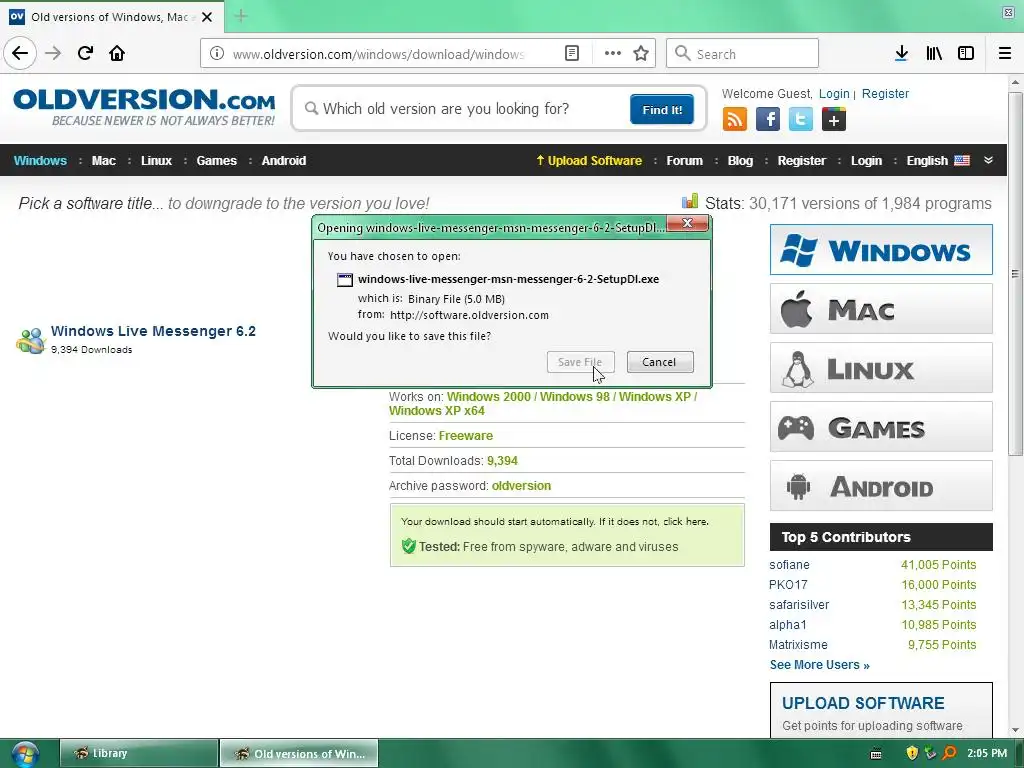The width and height of the screenshot is (1024, 768).
Task: Close the Old versions of Windows tab
Action: point(207,17)
